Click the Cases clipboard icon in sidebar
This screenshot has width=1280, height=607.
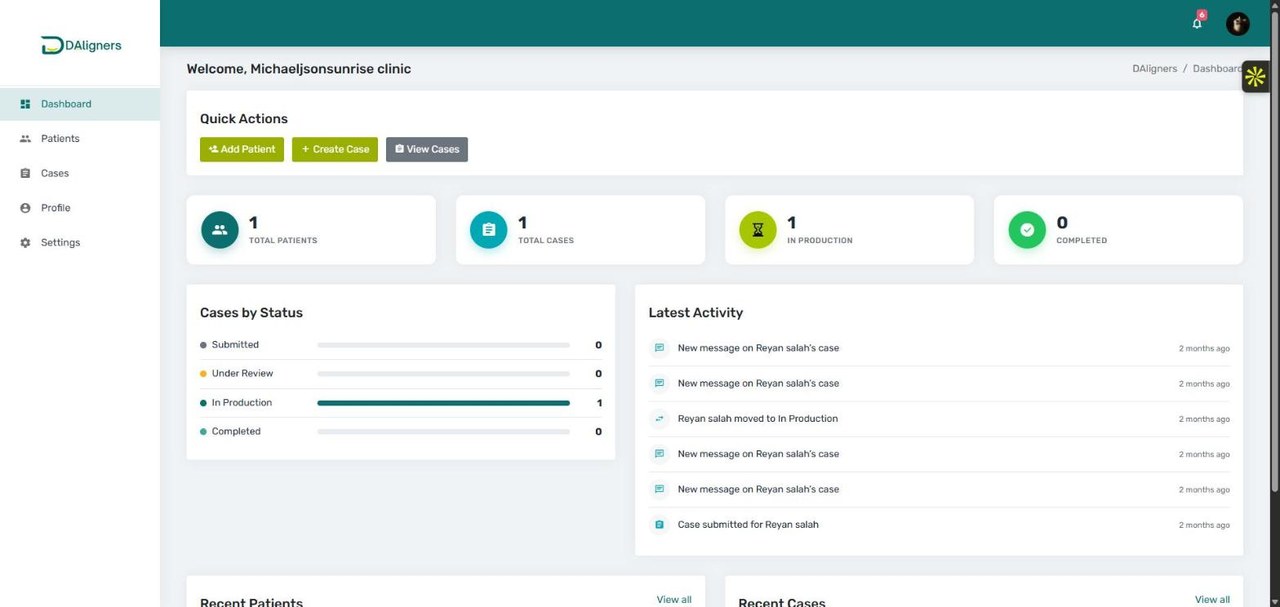pos(25,173)
